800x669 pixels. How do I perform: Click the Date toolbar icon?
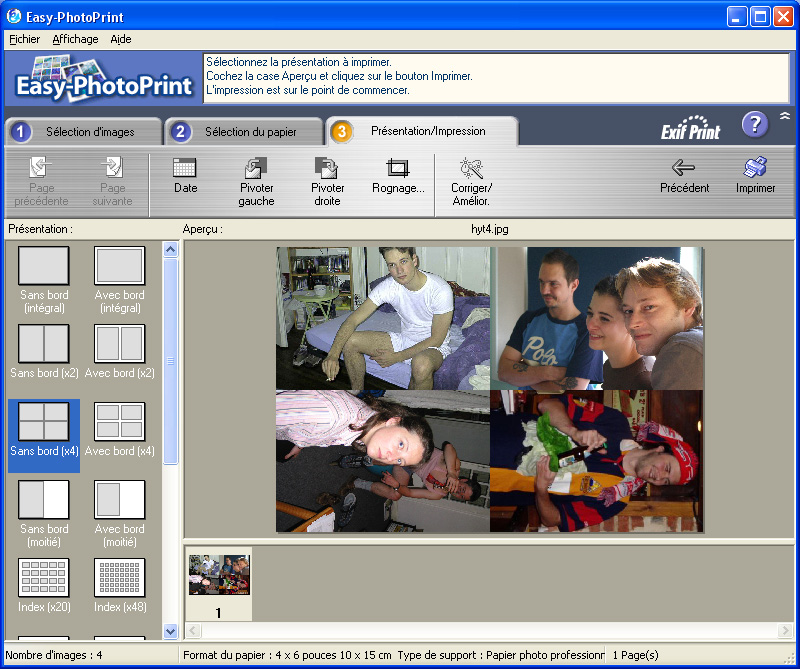pyautogui.click(x=185, y=168)
